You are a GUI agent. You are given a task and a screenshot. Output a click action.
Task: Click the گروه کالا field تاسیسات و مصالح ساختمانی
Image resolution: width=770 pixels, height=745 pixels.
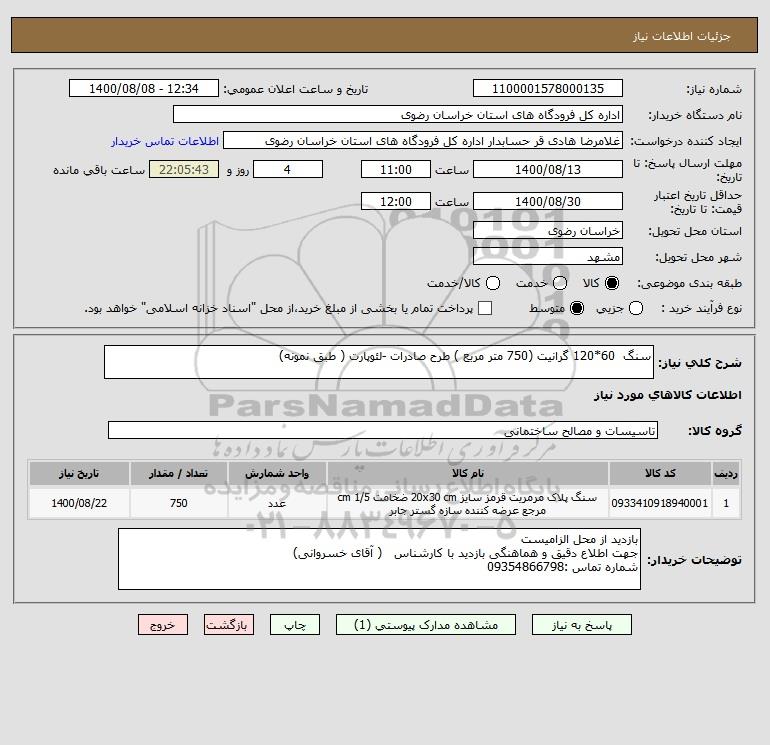click(383, 430)
